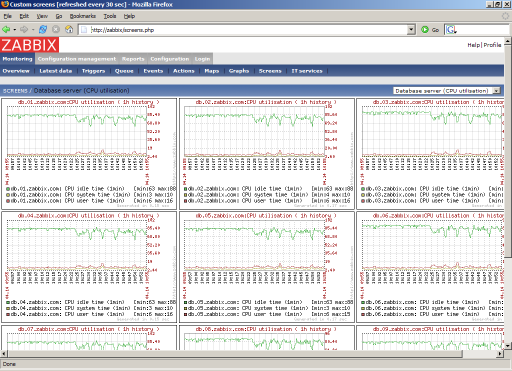Expand the URL bar history dropdown

[411, 30]
